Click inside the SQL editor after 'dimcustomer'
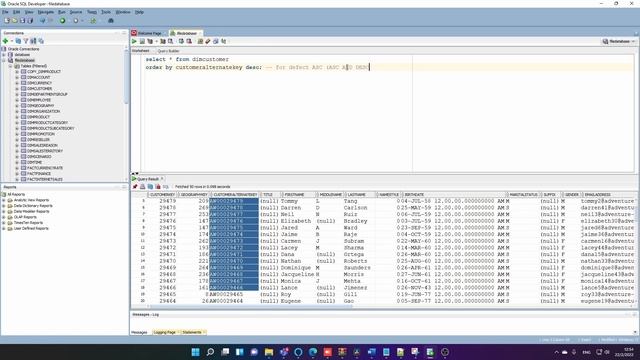Viewport: 640px width, 360px height. [230, 59]
